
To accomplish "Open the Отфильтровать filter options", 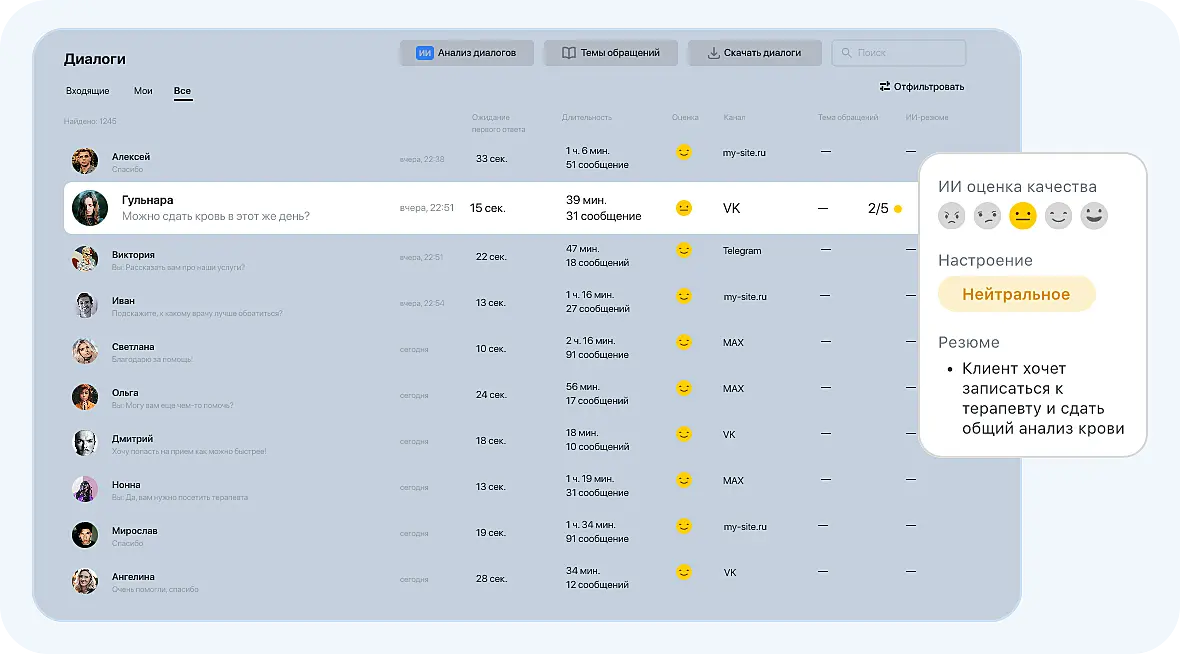I will click(921, 87).
